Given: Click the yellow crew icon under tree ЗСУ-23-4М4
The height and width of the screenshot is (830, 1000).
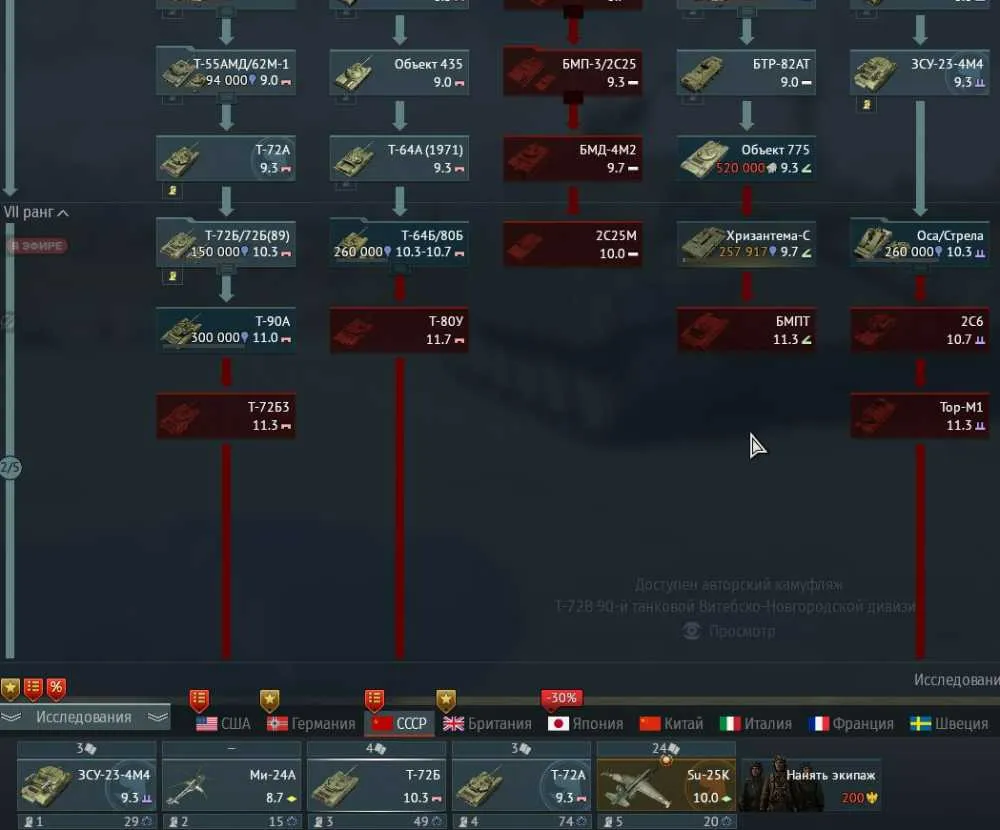Looking at the screenshot, I should 866,105.
